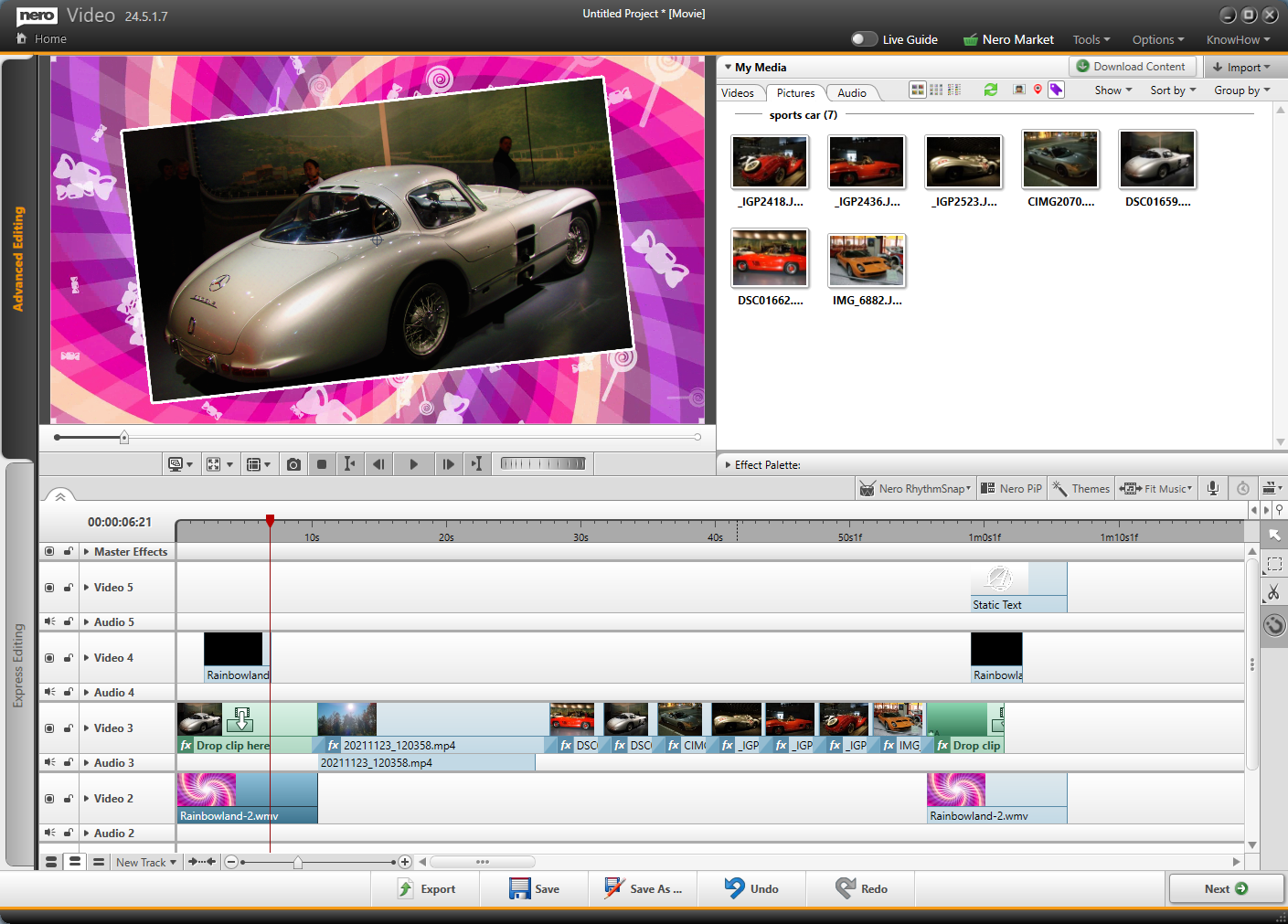
Task: Open Nero PiP tool
Action: (x=1011, y=488)
